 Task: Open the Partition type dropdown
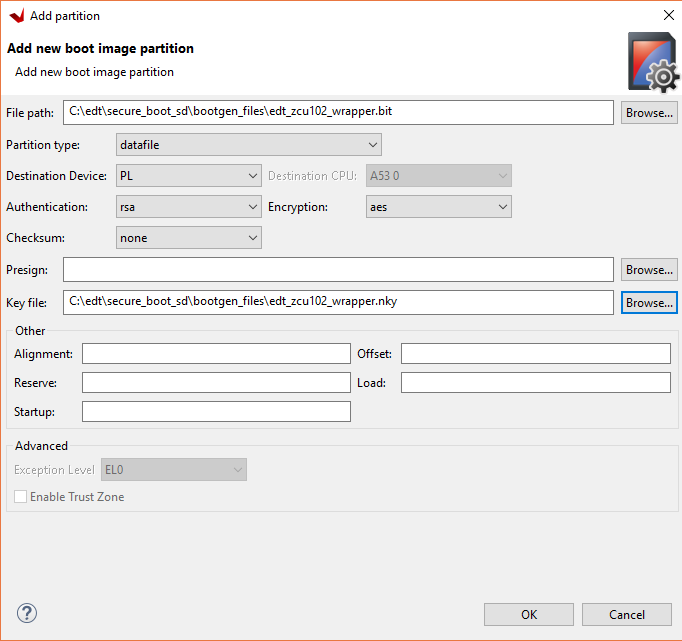(x=249, y=145)
